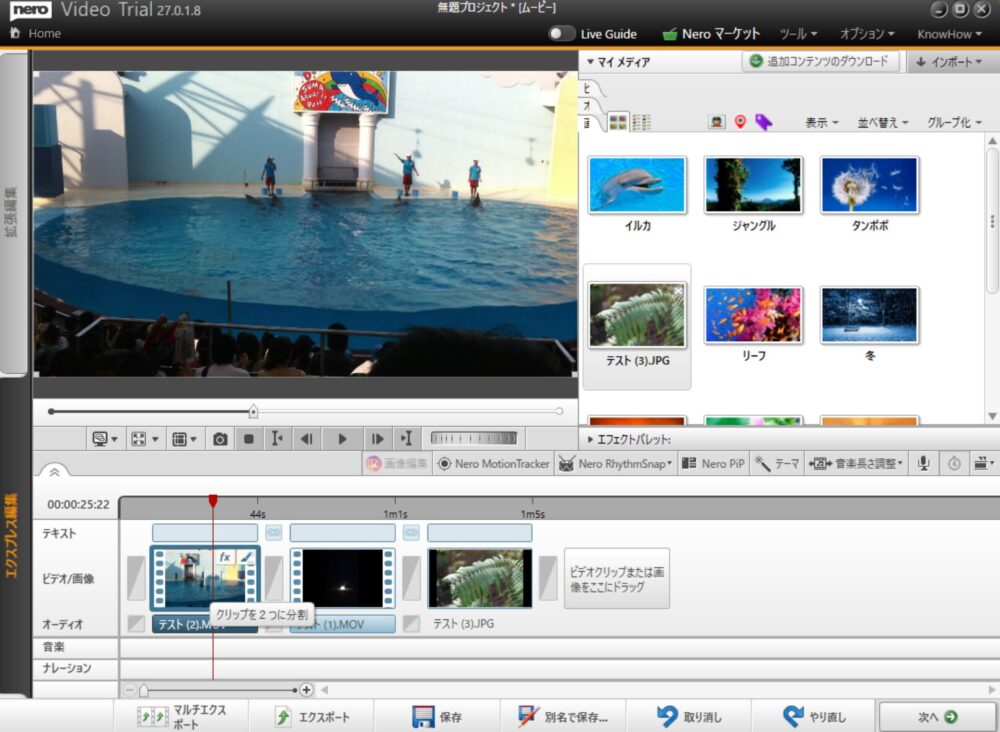Go to the Home screen
This screenshot has width=1000, height=732.
(36, 33)
